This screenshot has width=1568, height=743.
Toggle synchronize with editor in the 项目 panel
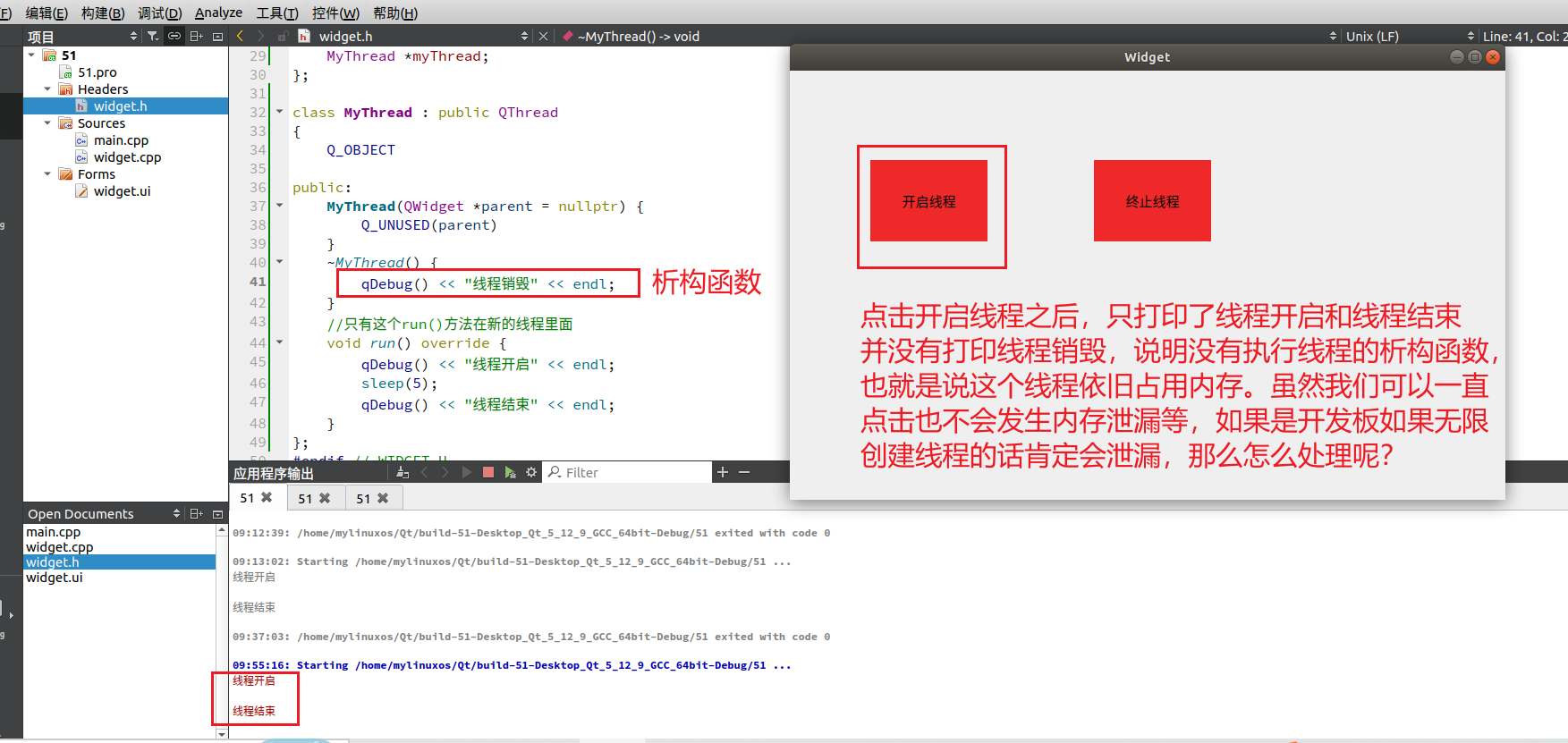click(174, 36)
